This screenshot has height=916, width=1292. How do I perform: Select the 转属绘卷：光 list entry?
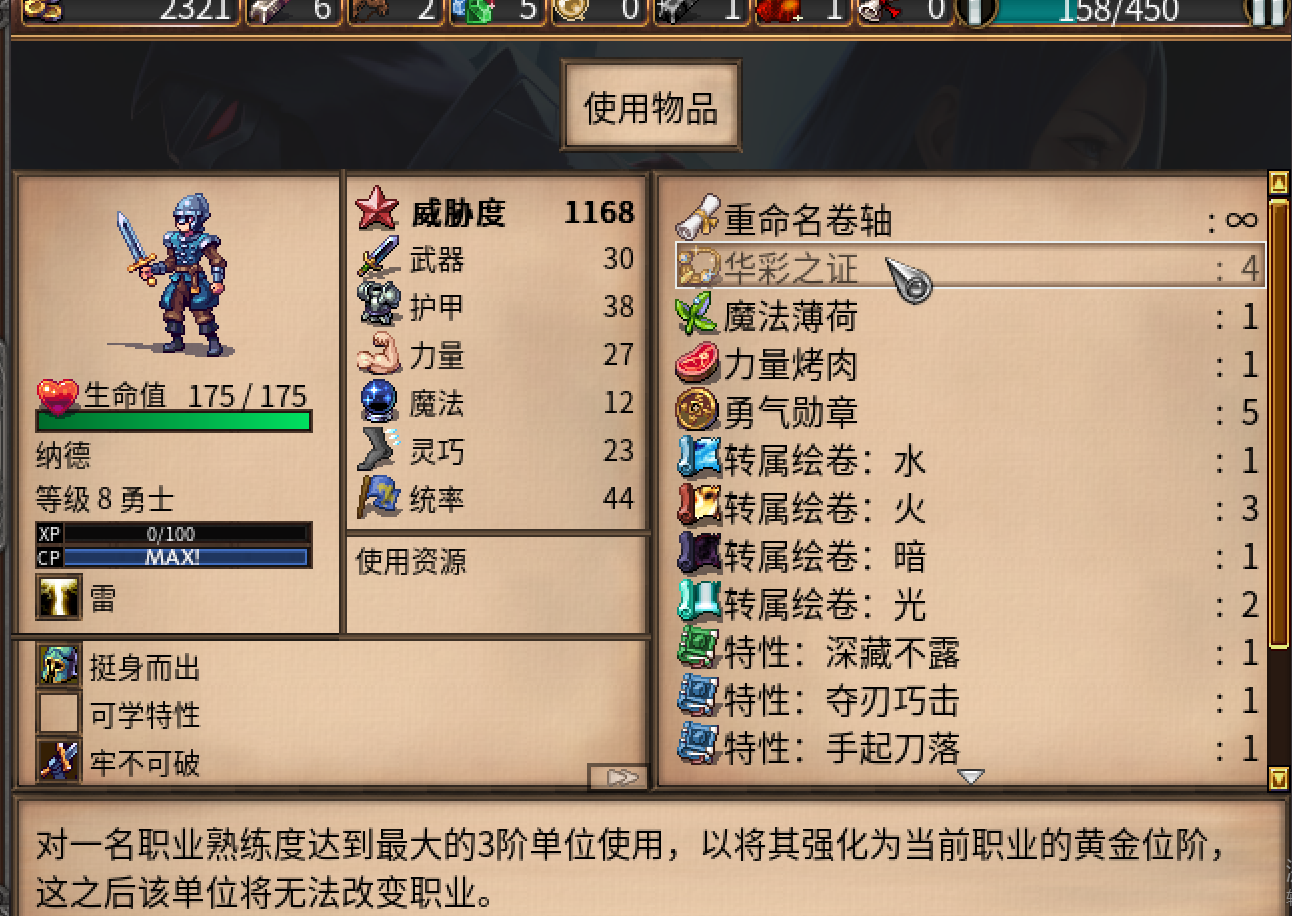point(970,603)
